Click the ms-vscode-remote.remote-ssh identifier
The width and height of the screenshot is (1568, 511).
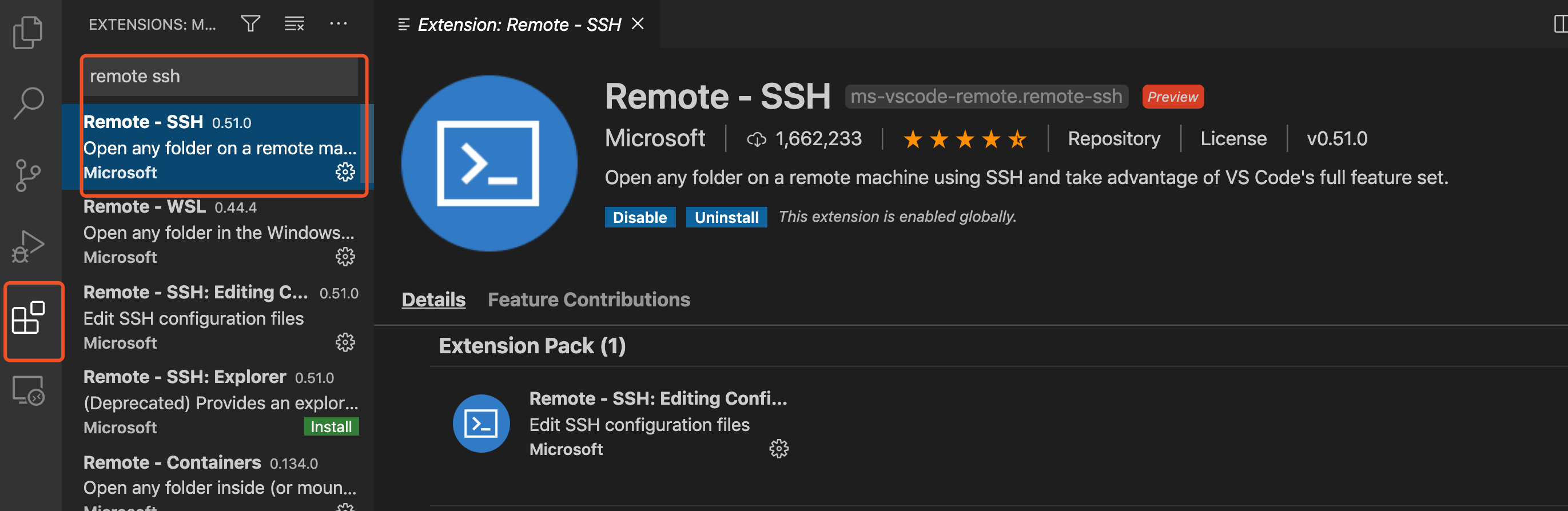(x=985, y=96)
